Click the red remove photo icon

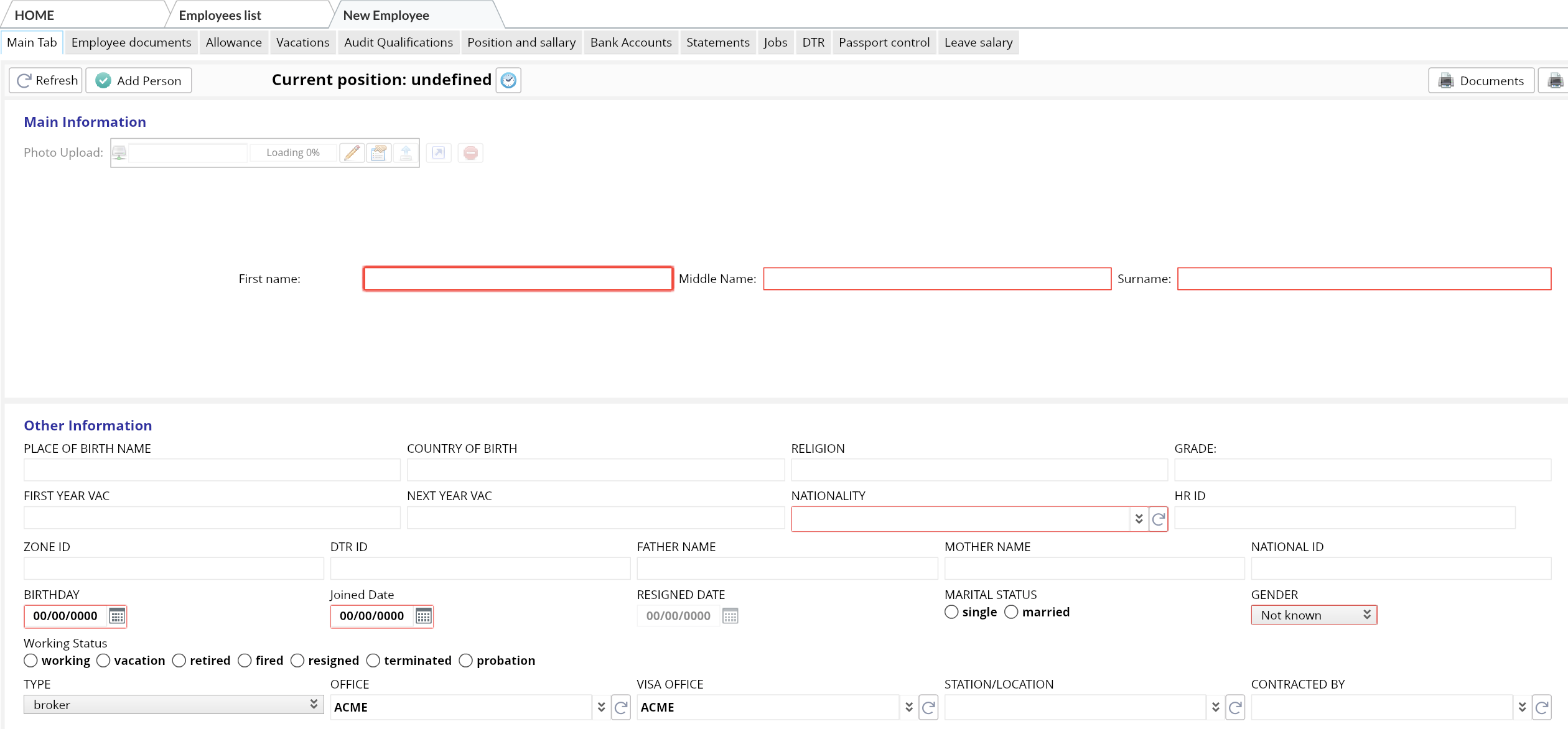pos(470,152)
